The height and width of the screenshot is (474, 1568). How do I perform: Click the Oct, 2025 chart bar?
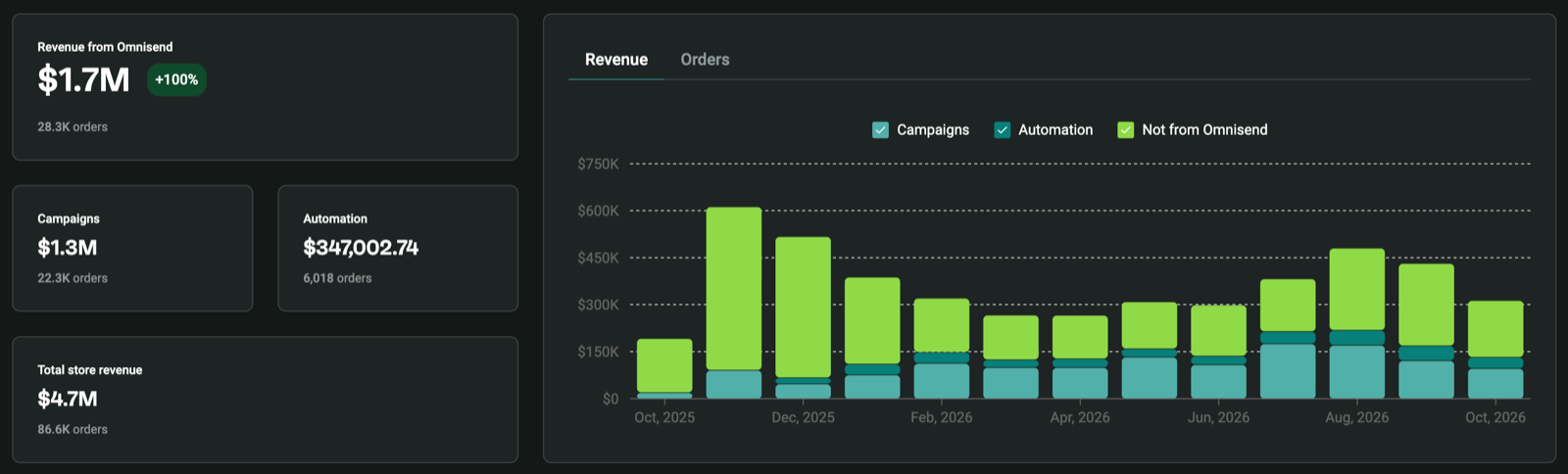click(x=664, y=368)
